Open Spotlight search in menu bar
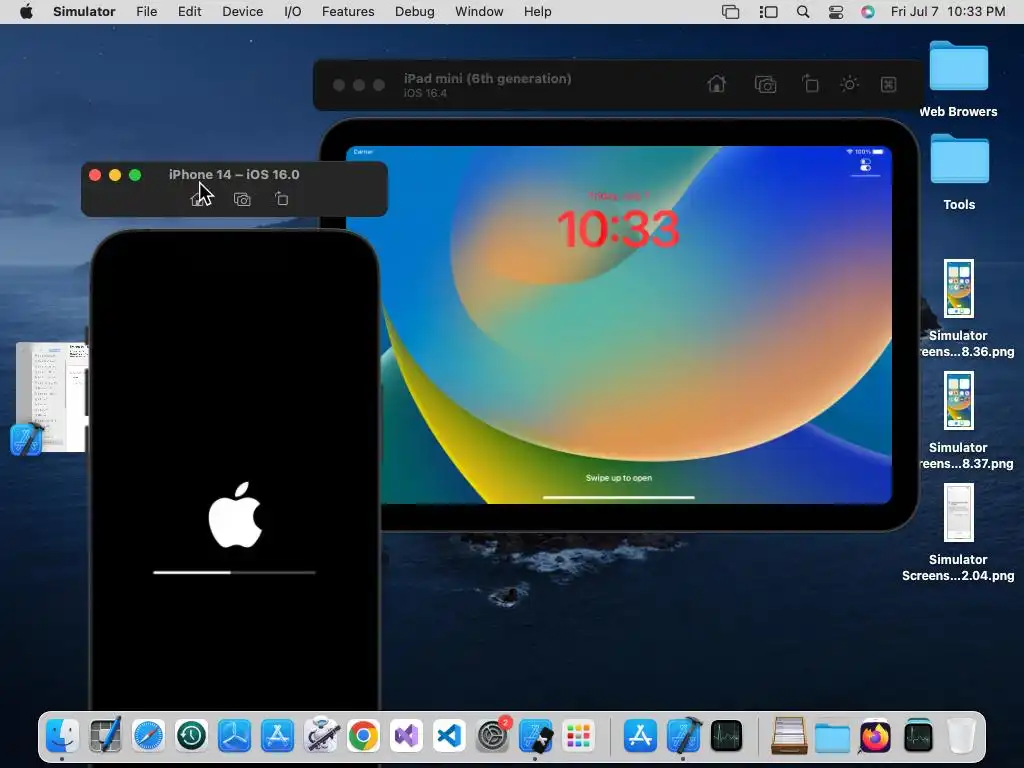 pyautogui.click(x=803, y=12)
